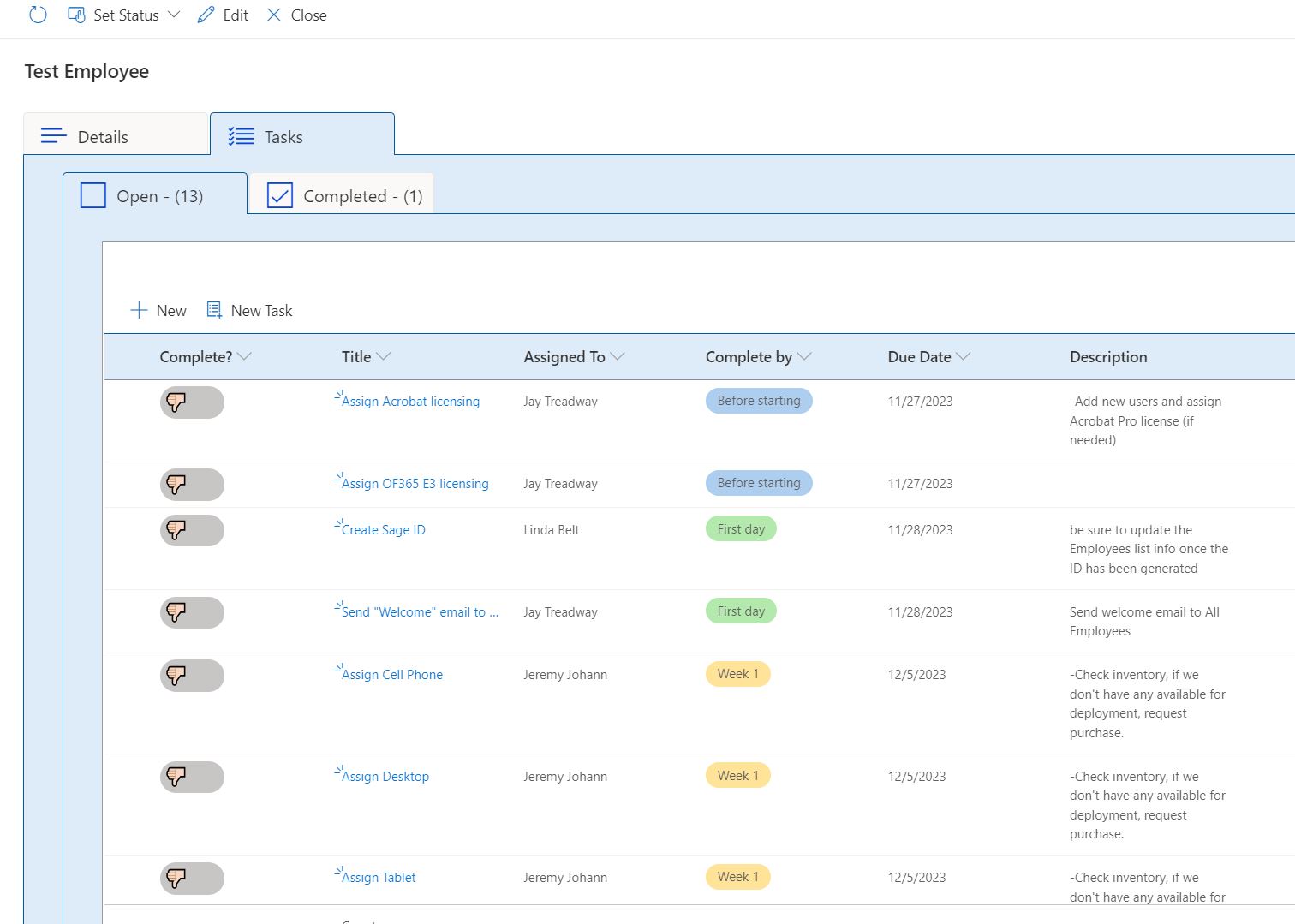
Task: Click the Close X icon
Action: click(x=273, y=15)
